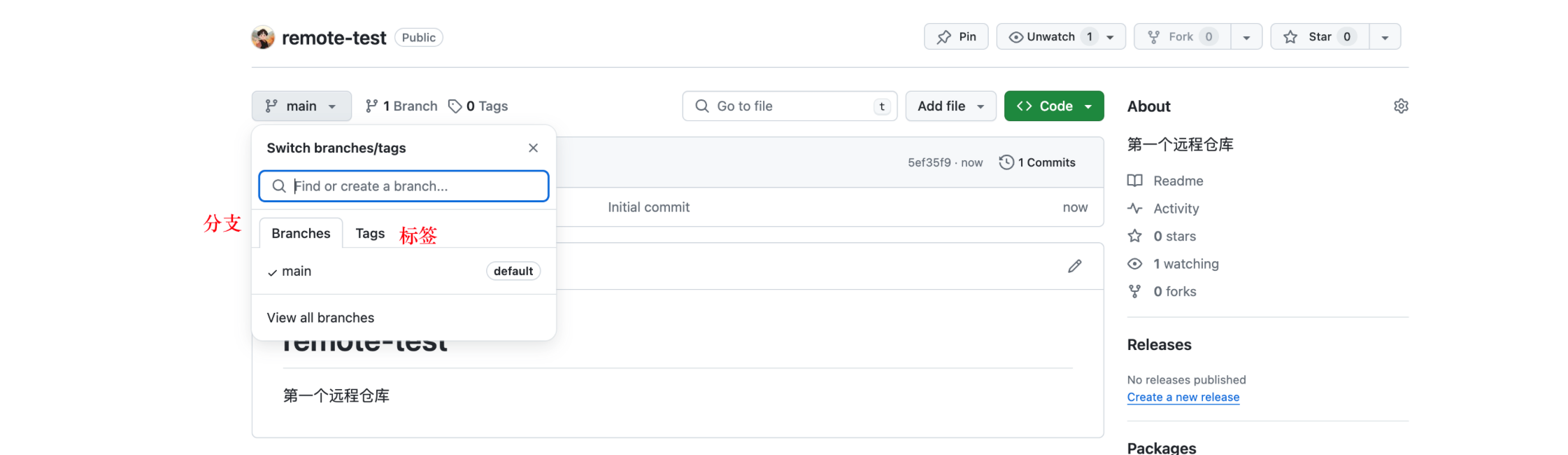Click Create a new release link
Image resolution: width=1568 pixels, height=455 pixels.
pos(1183,398)
